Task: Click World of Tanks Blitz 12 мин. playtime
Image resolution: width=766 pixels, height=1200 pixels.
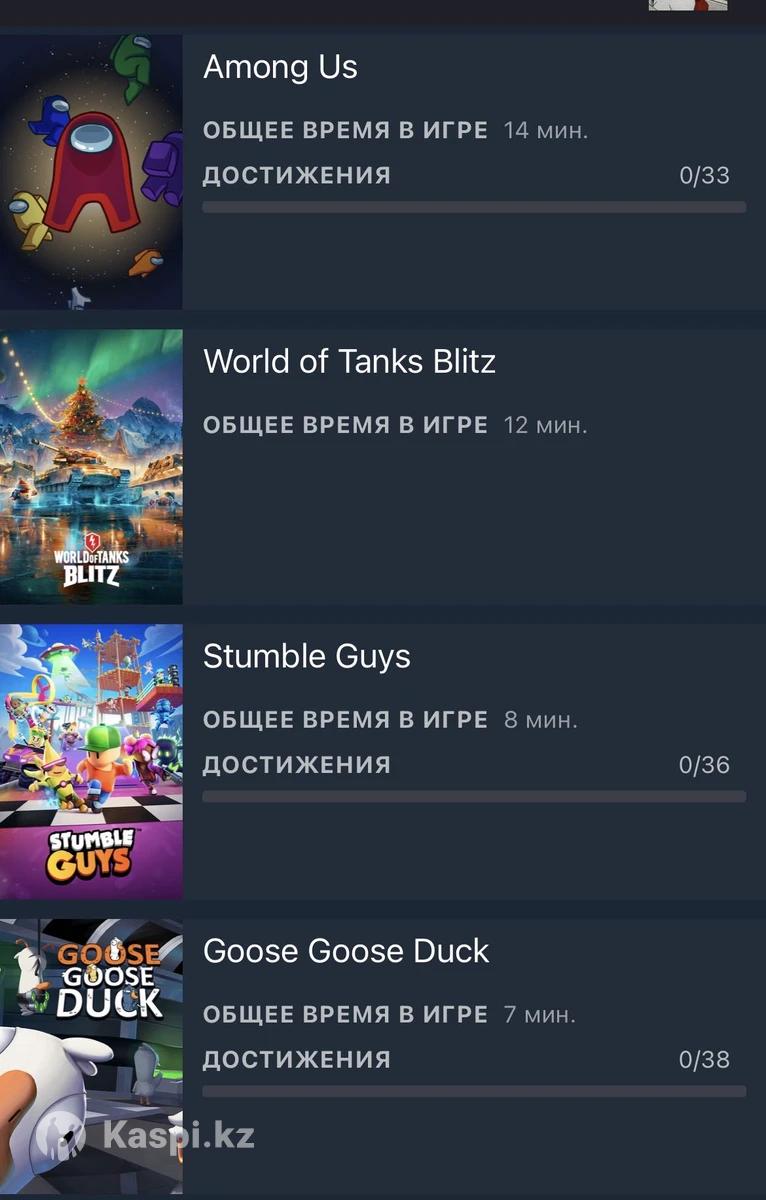Action: point(546,425)
